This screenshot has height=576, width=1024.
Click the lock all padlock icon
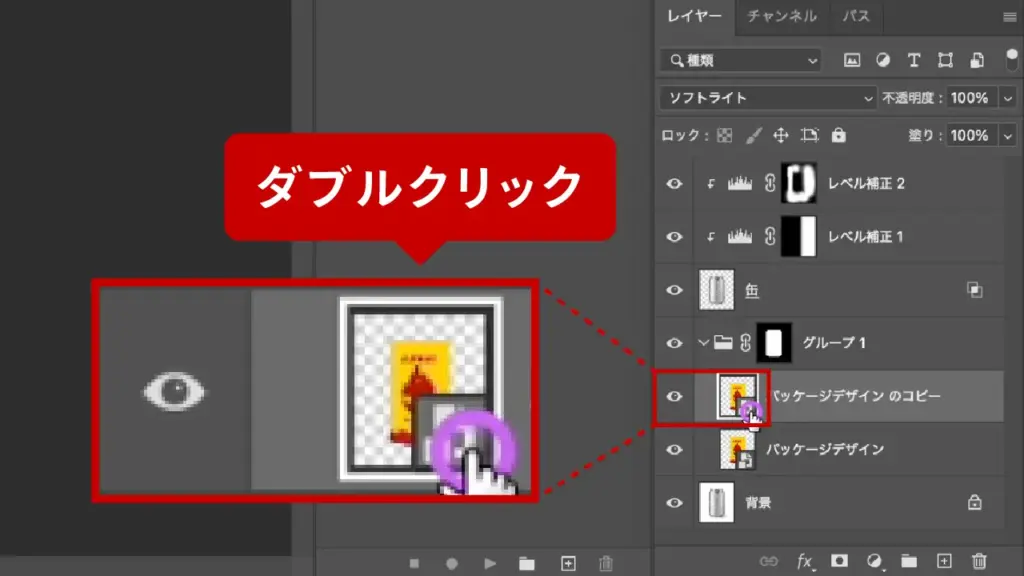(x=839, y=135)
